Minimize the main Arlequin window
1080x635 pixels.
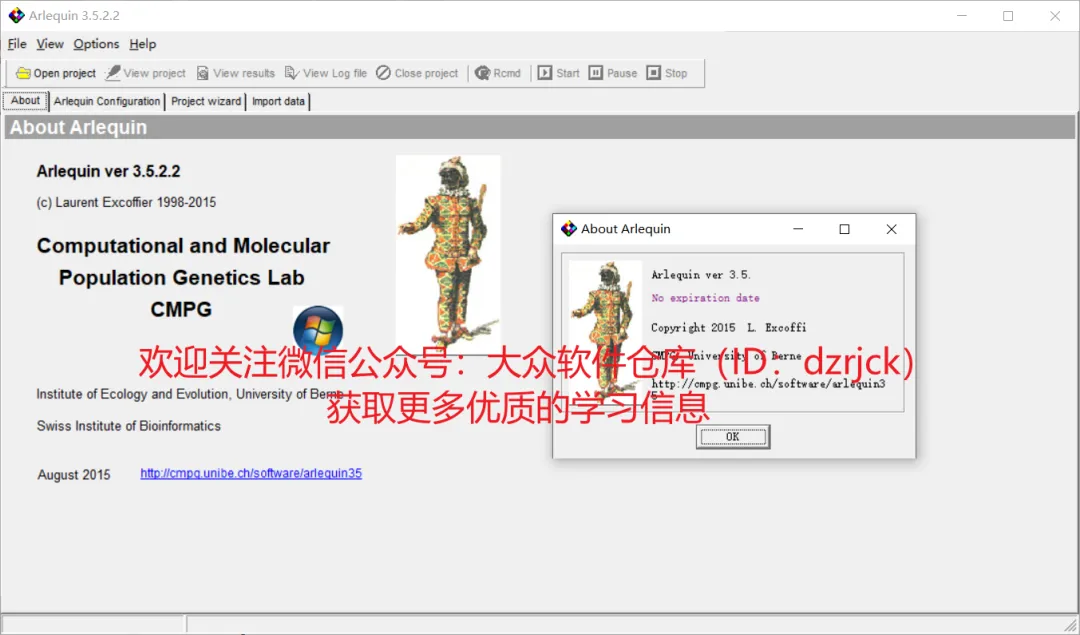click(x=962, y=16)
